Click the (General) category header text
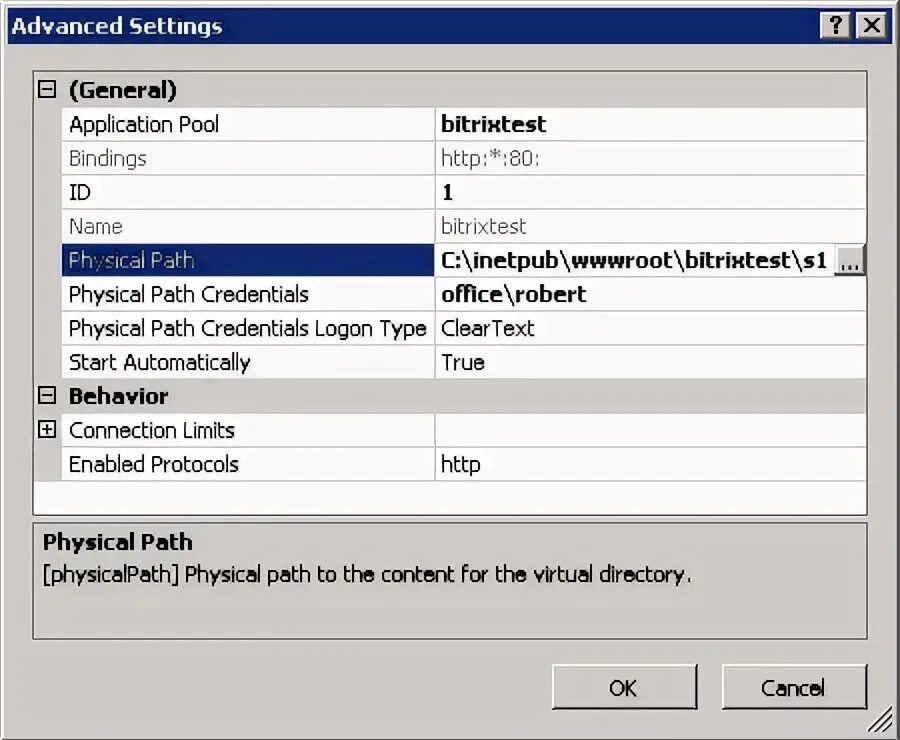This screenshot has width=900, height=740. 123,90
